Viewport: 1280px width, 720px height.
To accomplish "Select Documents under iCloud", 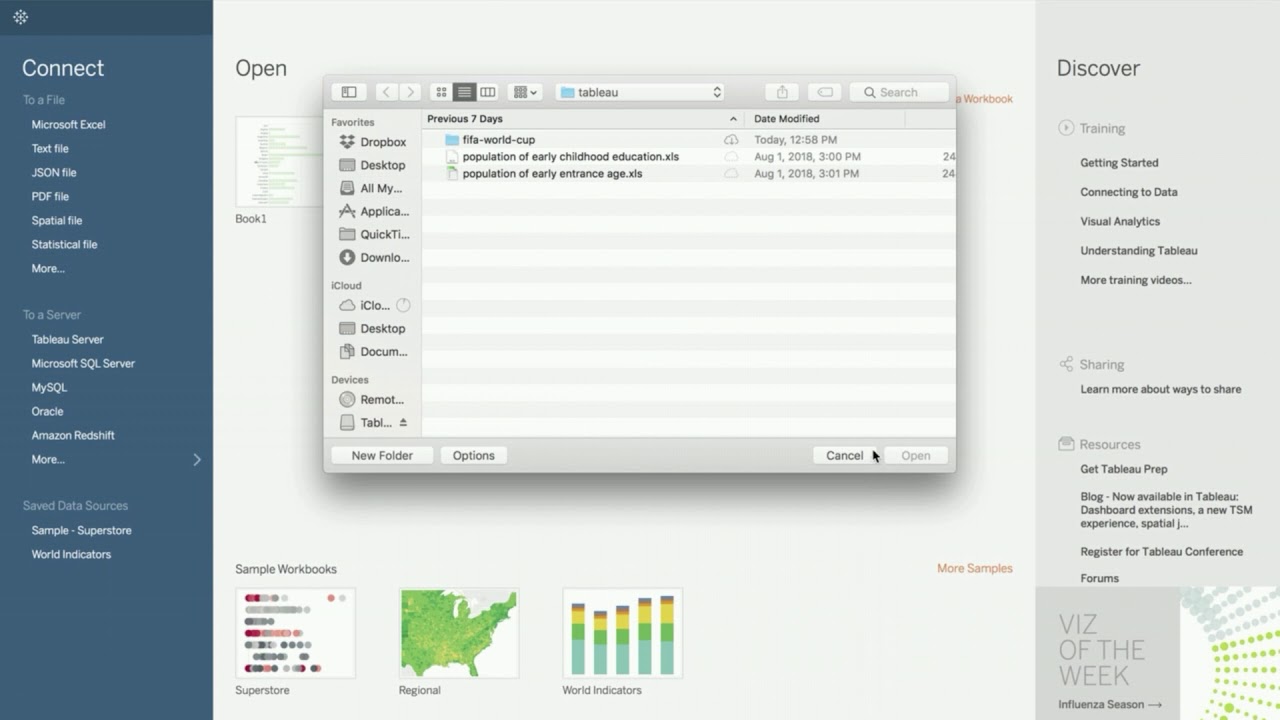I will [372, 351].
